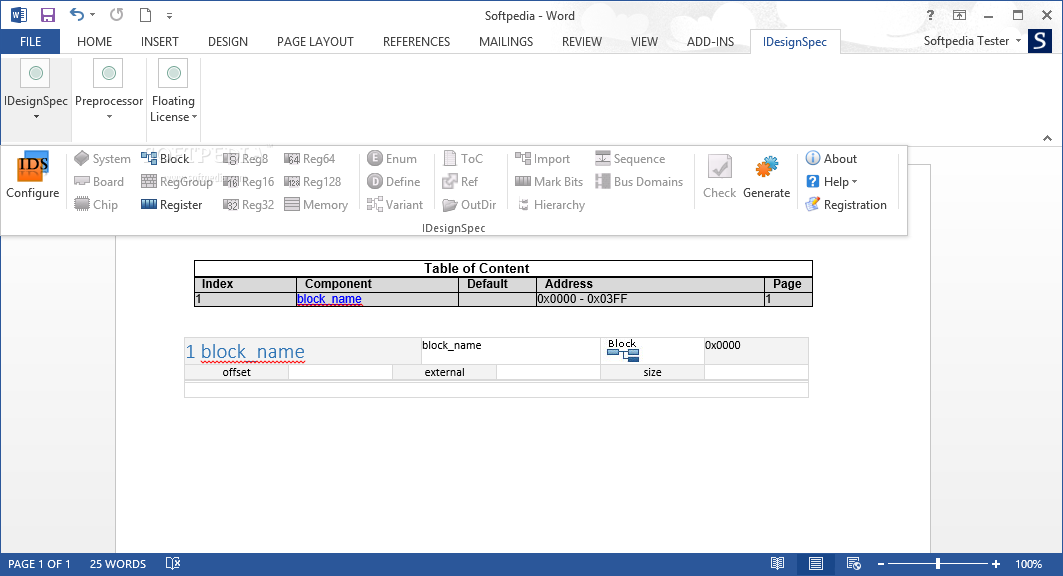Insert a Ref template
Image resolution: width=1063 pixels, height=576 pixels.
[x=460, y=182]
